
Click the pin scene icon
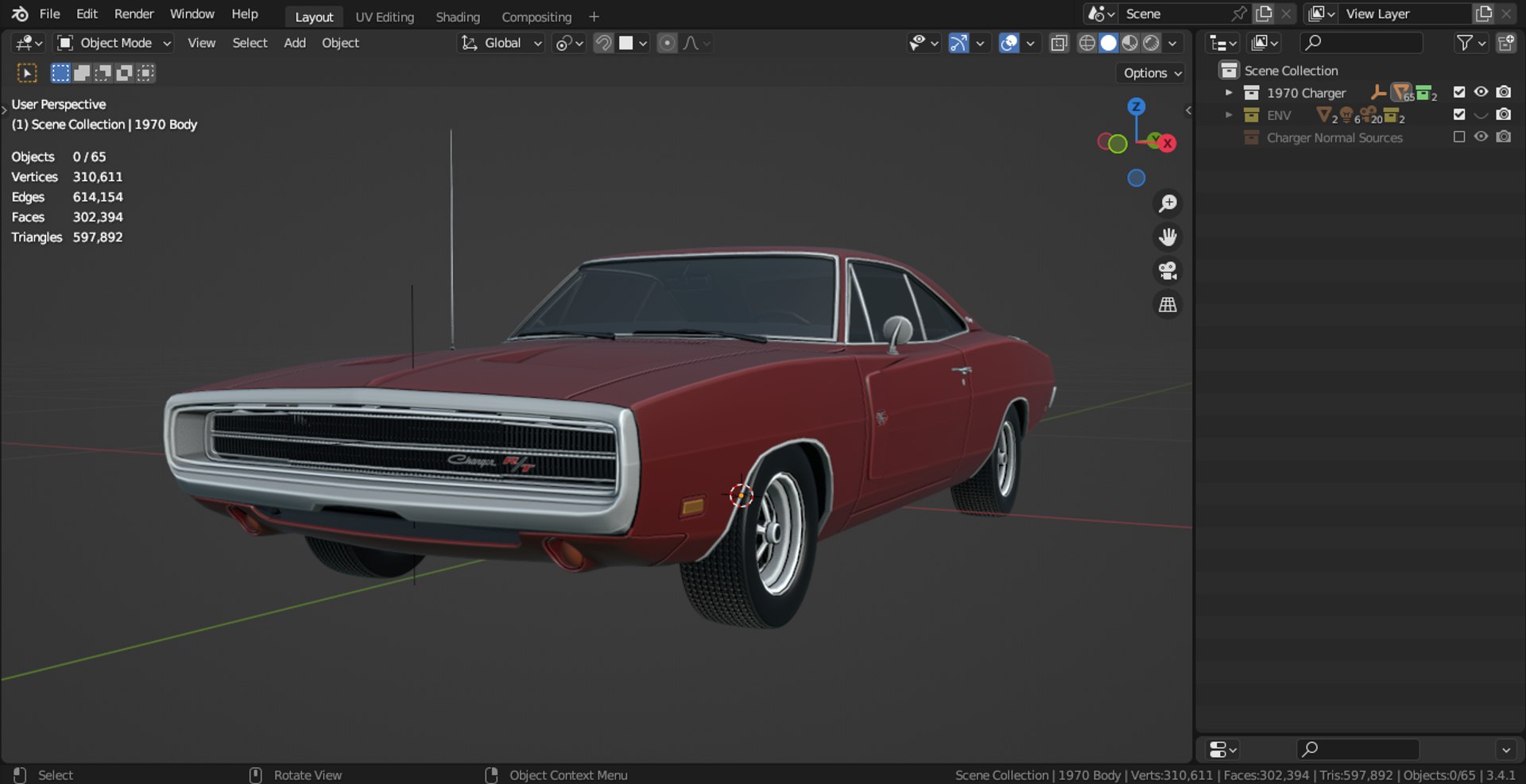1238,14
